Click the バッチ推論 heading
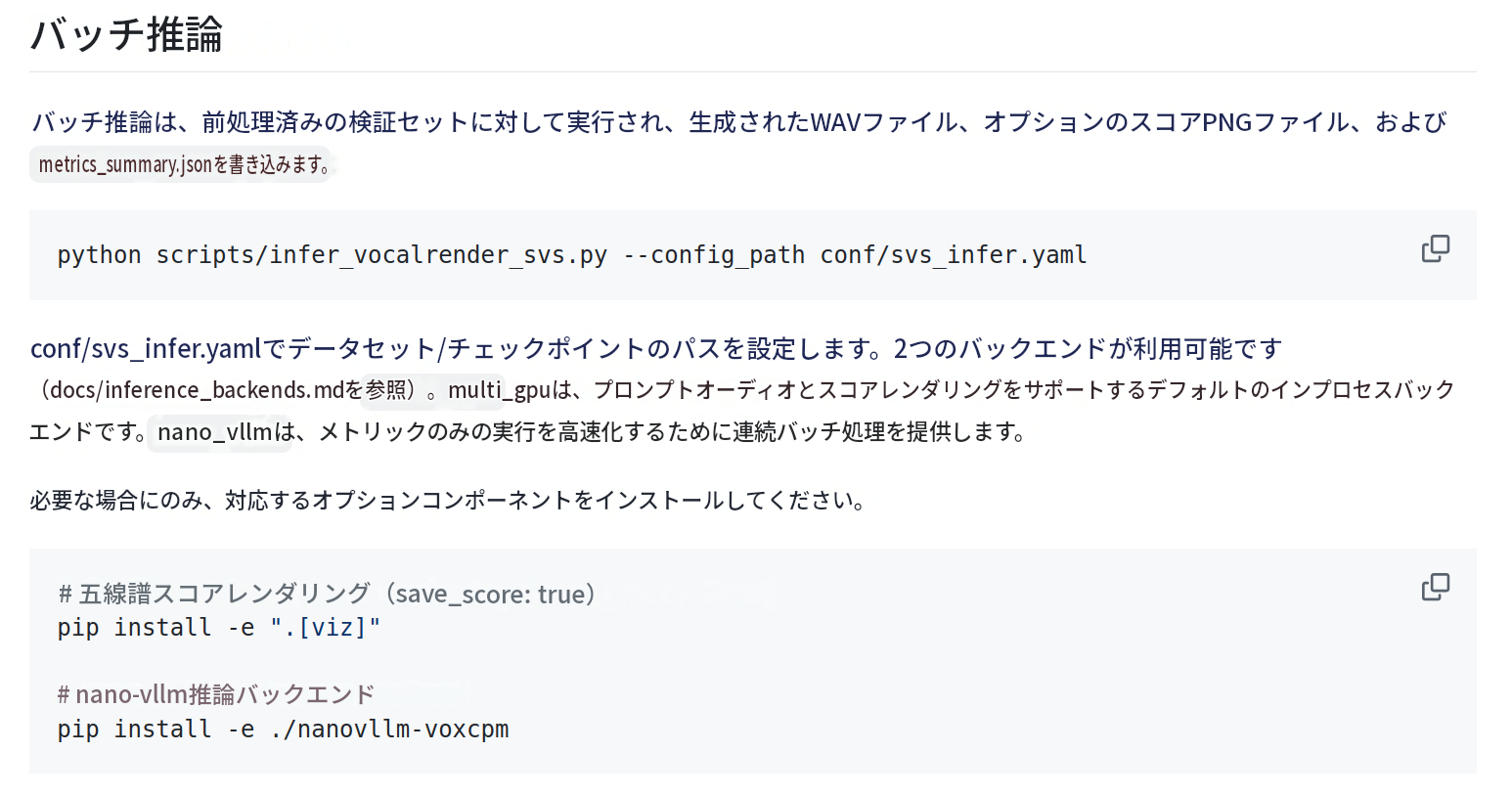This screenshot has height=796, width=1512. [x=126, y=34]
